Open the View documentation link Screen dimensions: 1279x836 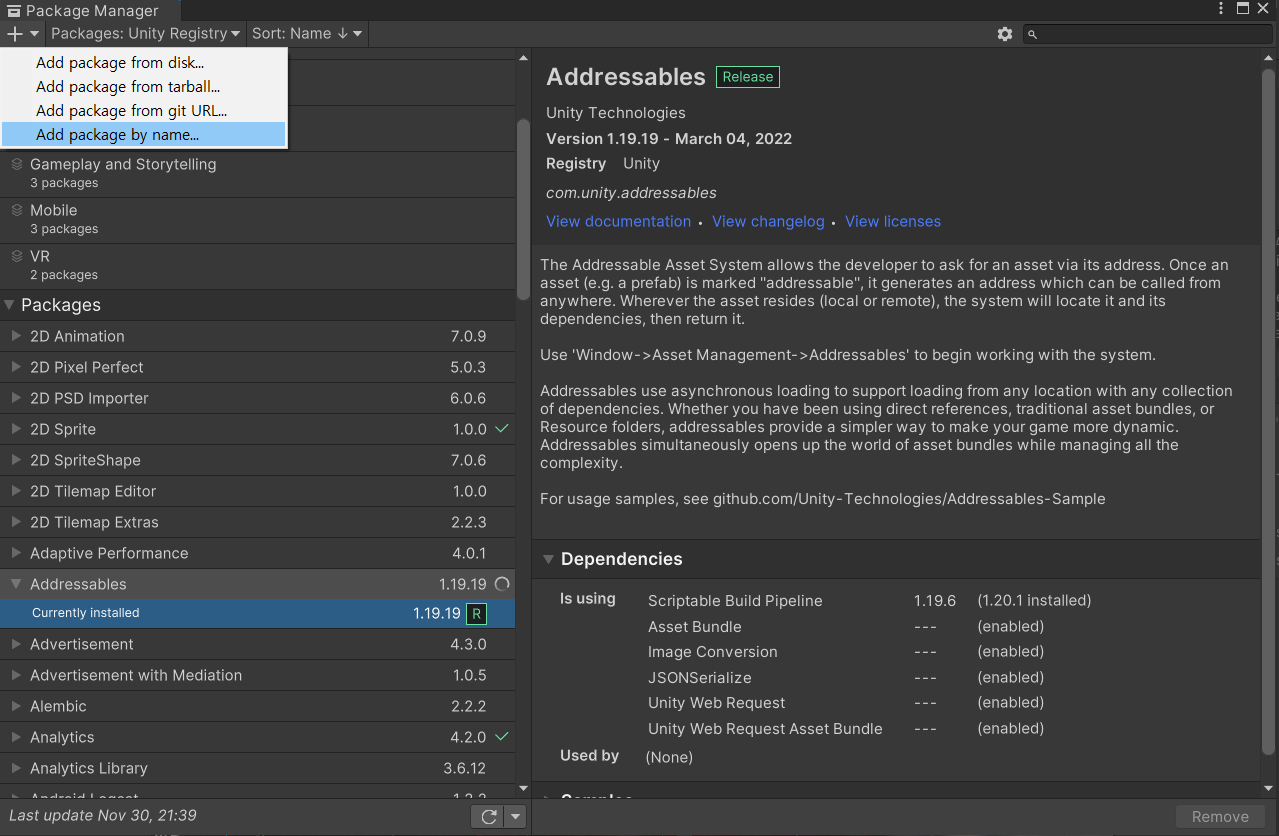[x=618, y=221]
